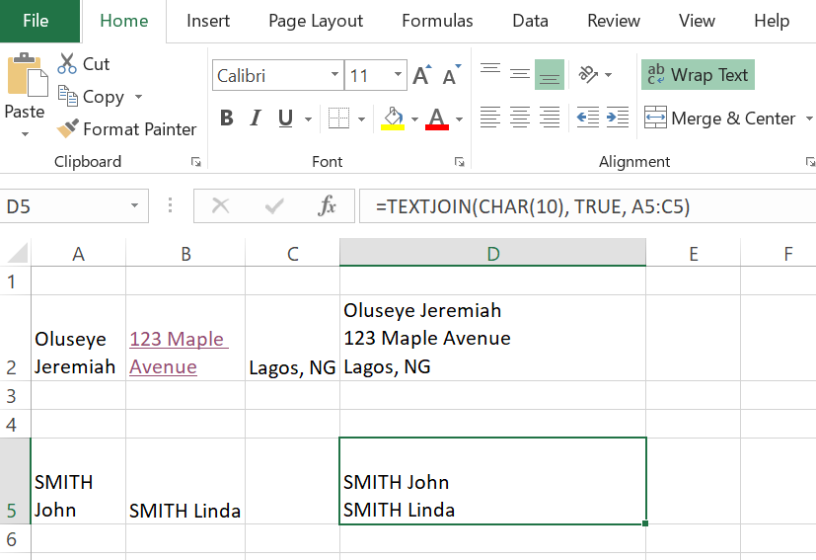
Task: Click the Orientation text angle icon
Action: 589,75
